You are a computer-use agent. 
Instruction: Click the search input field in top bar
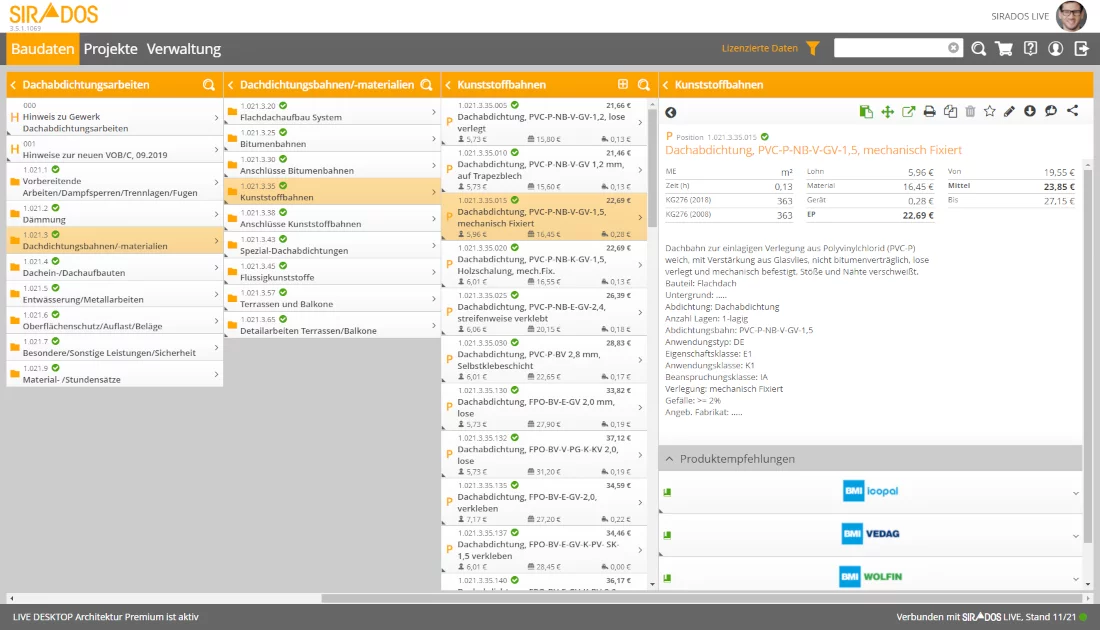click(x=890, y=48)
